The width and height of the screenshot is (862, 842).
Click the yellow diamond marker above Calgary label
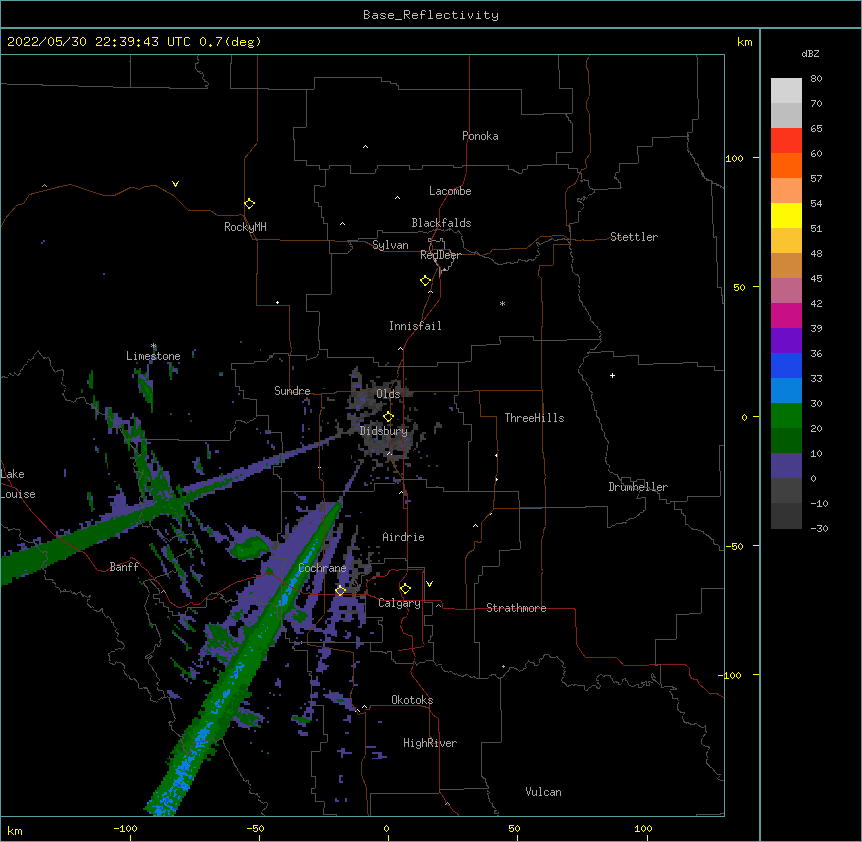tap(405, 589)
